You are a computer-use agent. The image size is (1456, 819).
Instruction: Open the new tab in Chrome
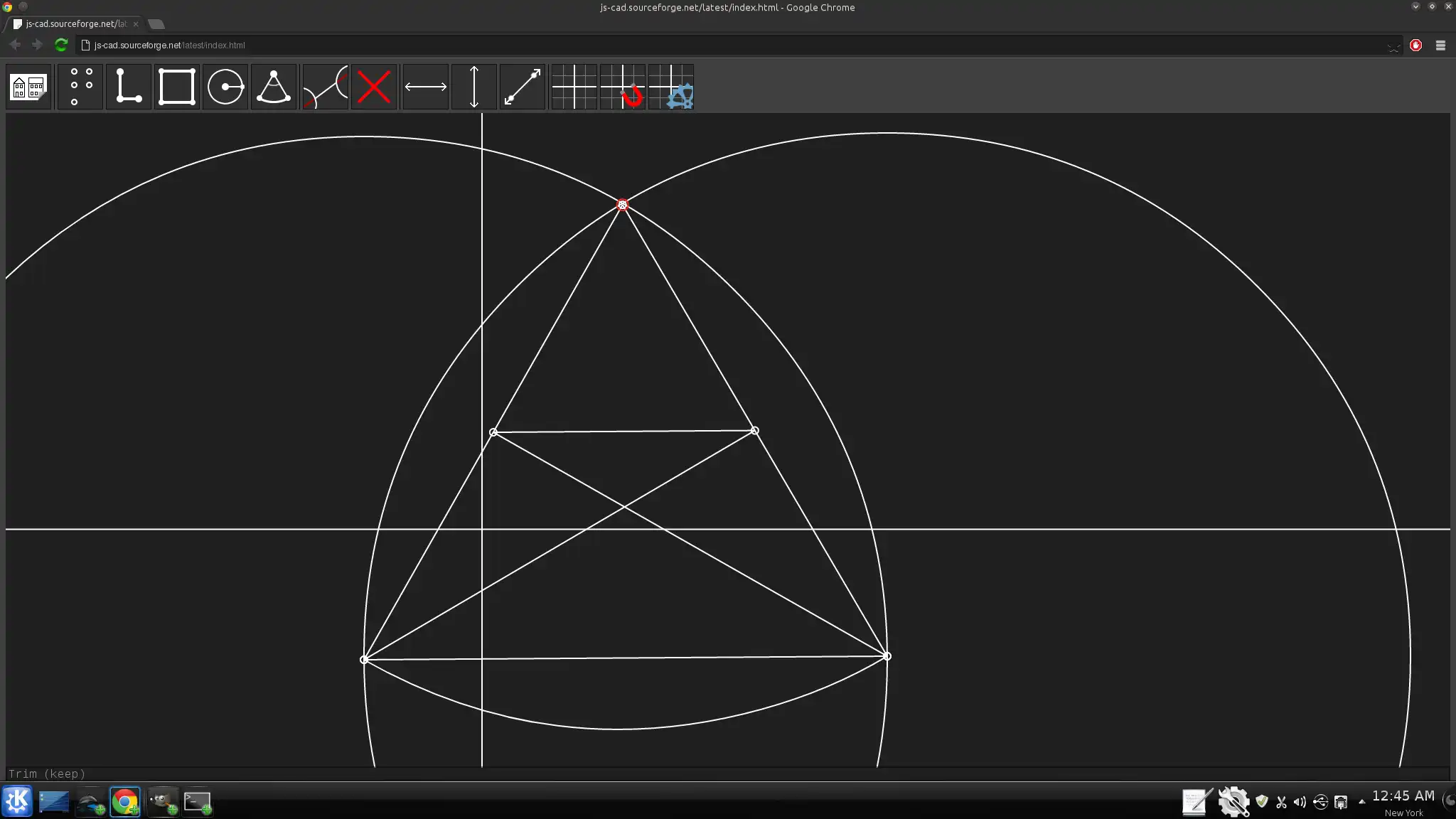point(155,23)
